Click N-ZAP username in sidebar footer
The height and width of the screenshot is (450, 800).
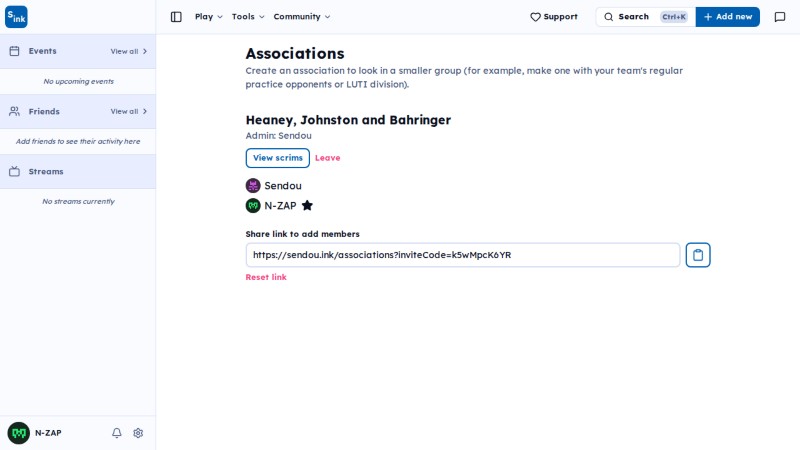[x=48, y=433]
